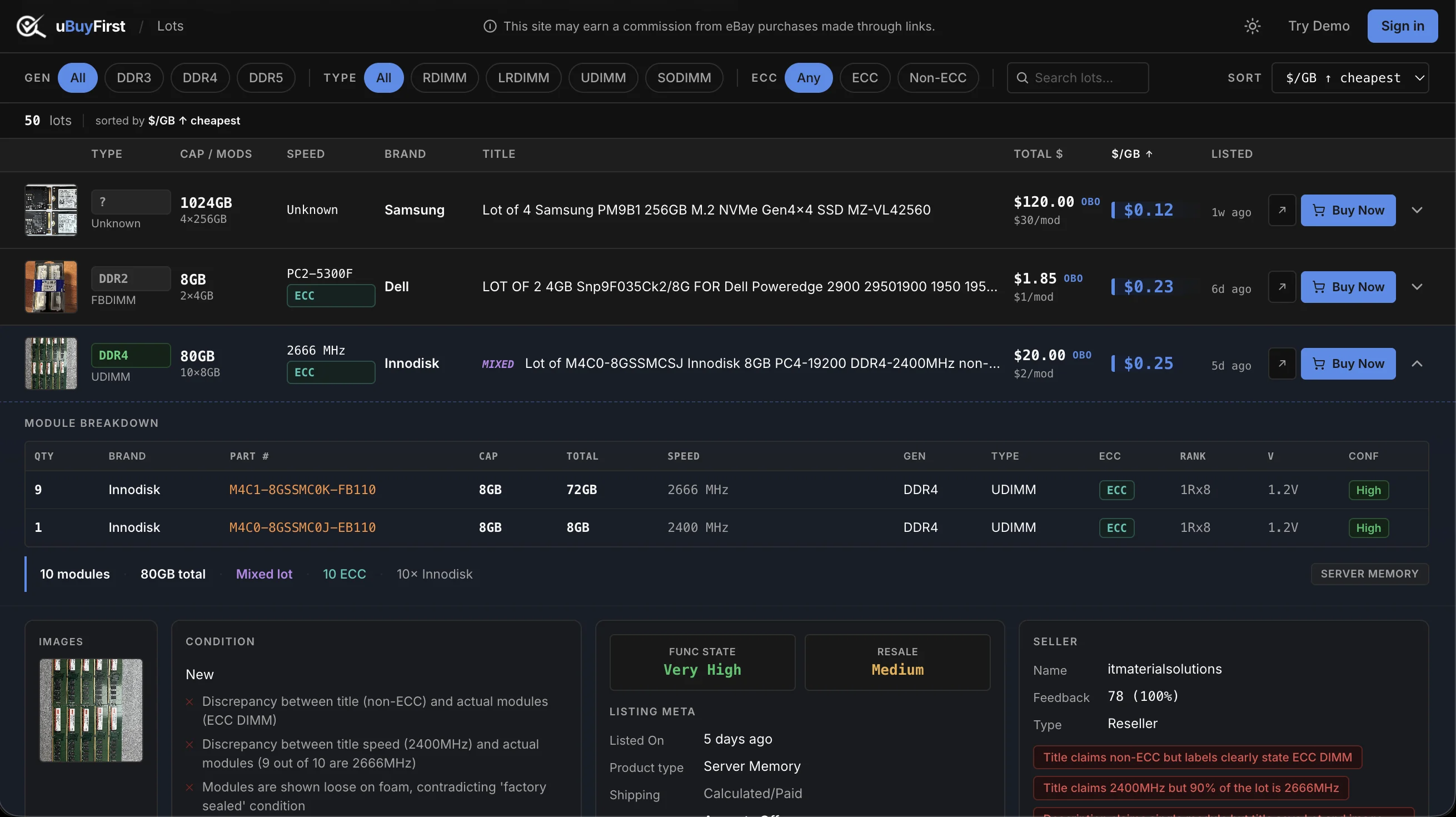
Task: Filter generation to DDR4
Action: 200,77
